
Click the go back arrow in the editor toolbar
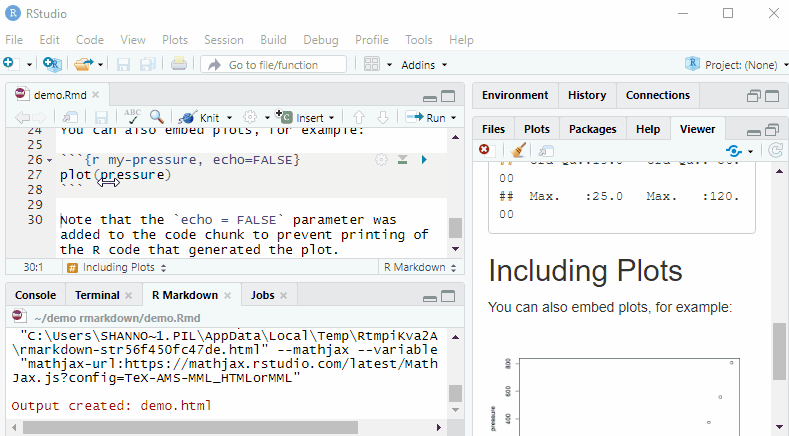[22, 118]
